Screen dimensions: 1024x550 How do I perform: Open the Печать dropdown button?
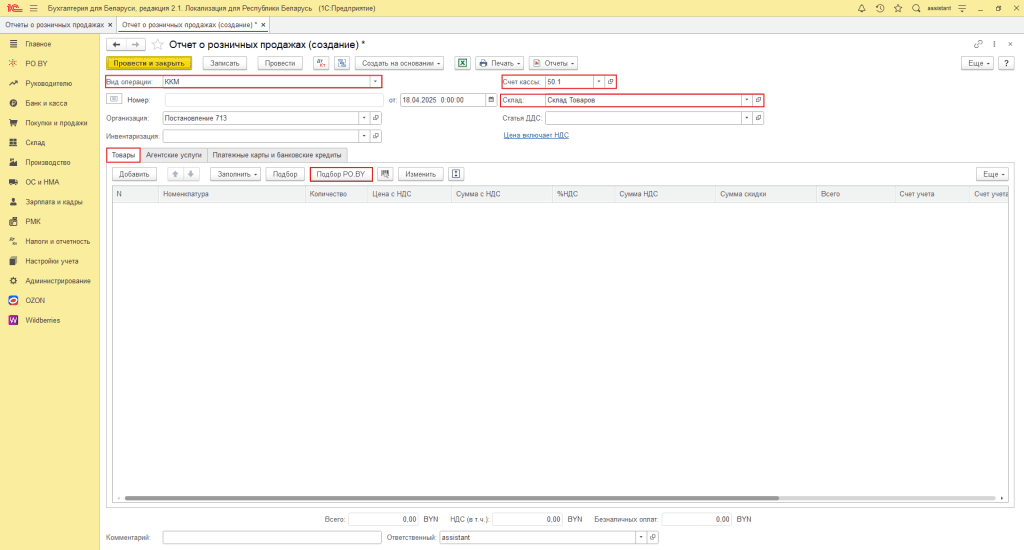pos(500,63)
